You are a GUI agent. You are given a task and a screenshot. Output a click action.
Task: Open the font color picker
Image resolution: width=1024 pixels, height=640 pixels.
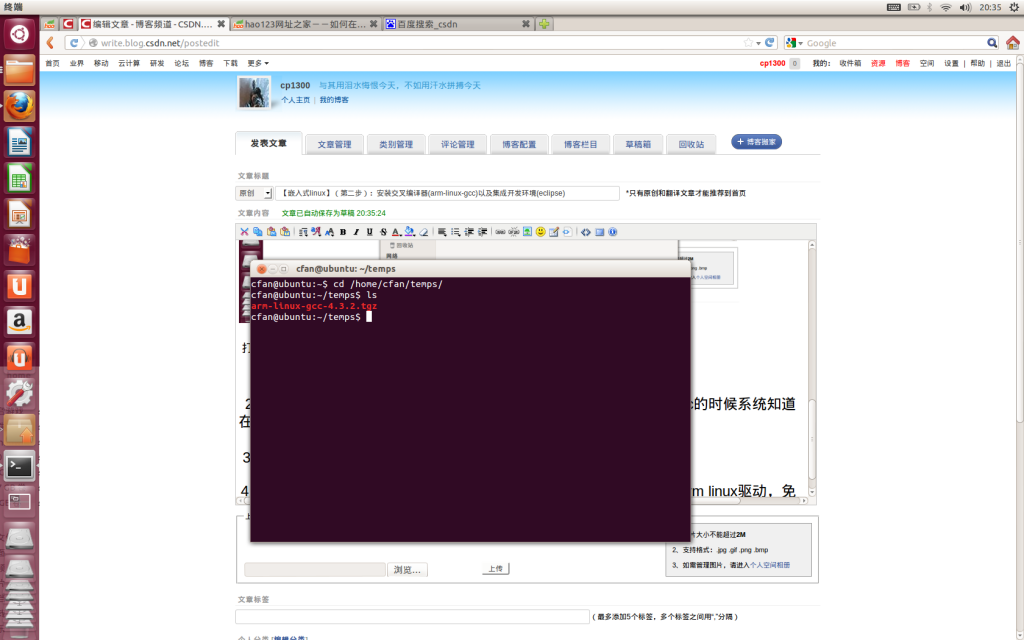tap(396, 232)
